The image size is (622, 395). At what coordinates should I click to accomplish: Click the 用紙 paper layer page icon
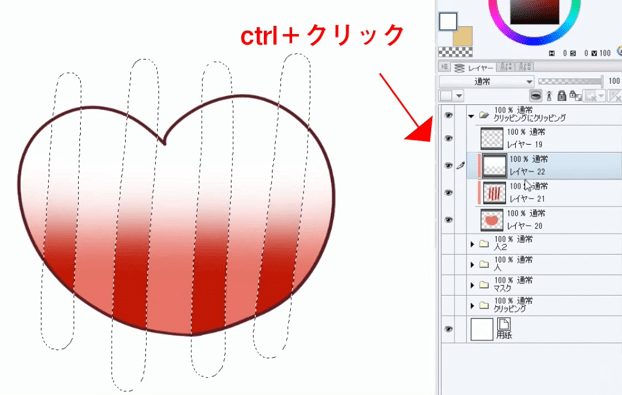503,324
